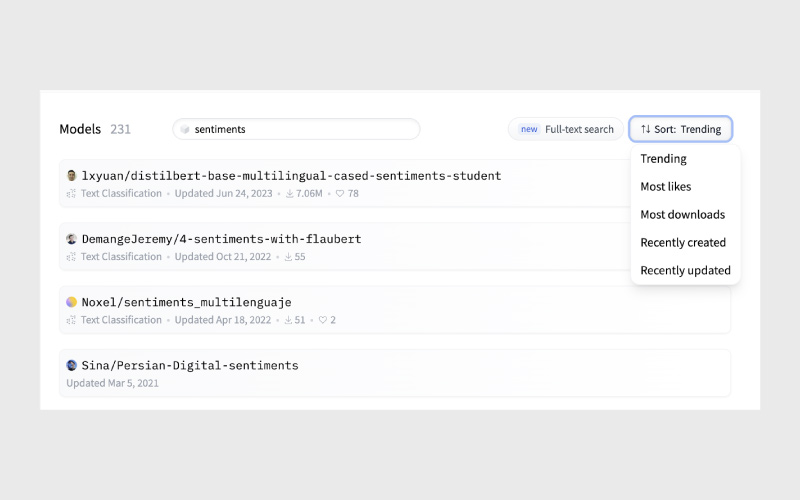The width and height of the screenshot is (800, 500).
Task: Click the download icon next to 7.06M
Action: coord(290,193)
